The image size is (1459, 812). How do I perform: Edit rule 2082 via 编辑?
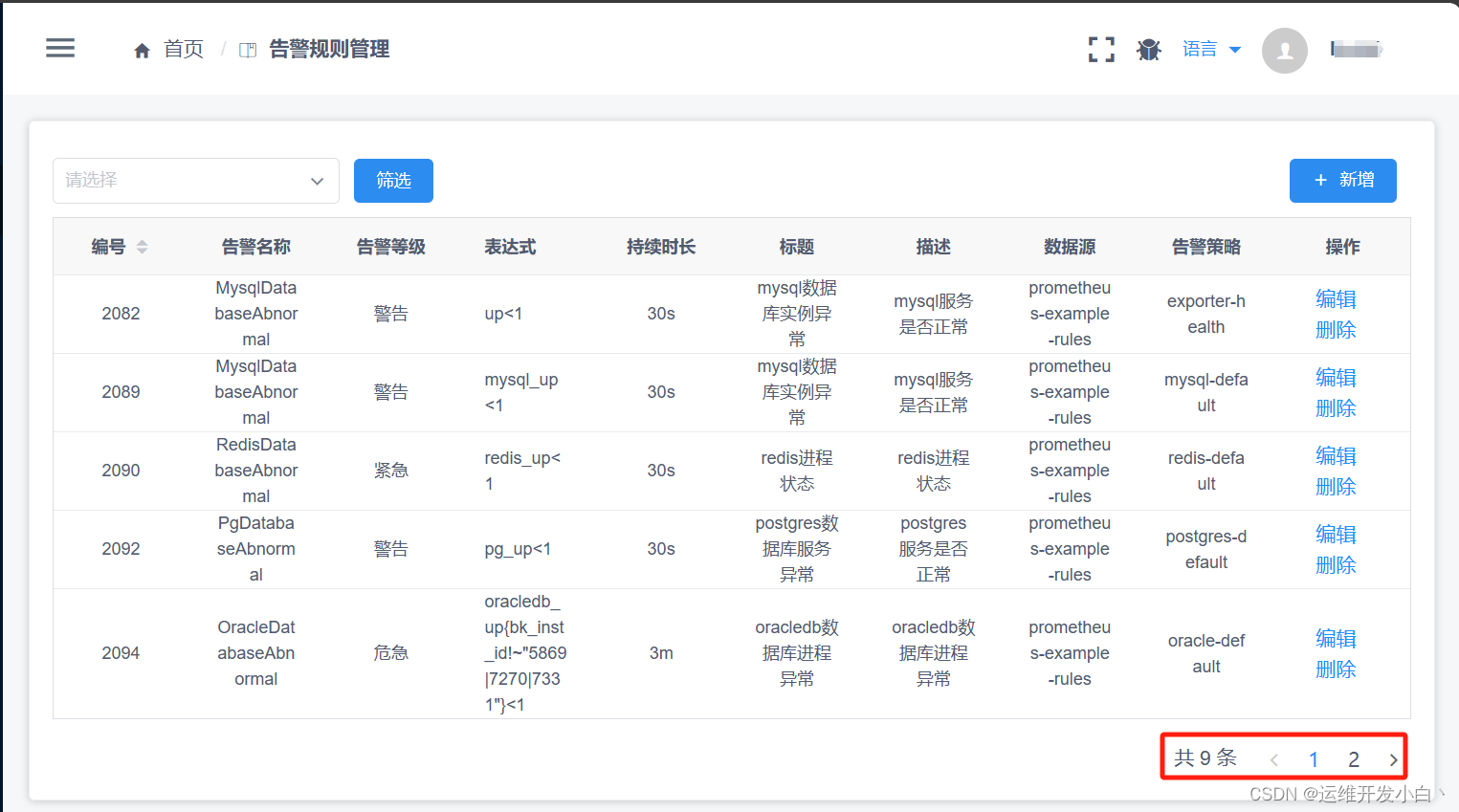pyautogui.click(x=1336, y=299)
